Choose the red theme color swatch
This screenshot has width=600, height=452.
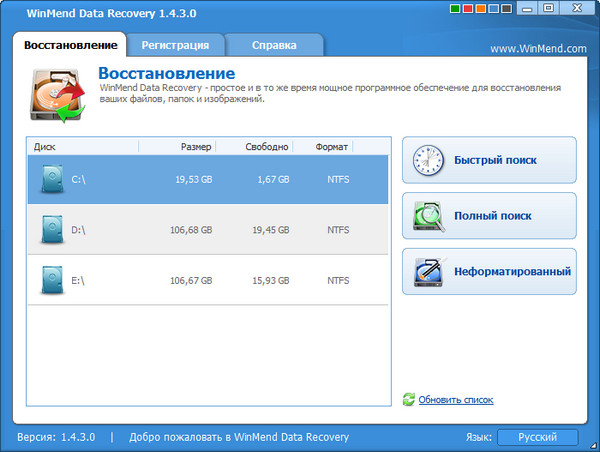[465, 9]
